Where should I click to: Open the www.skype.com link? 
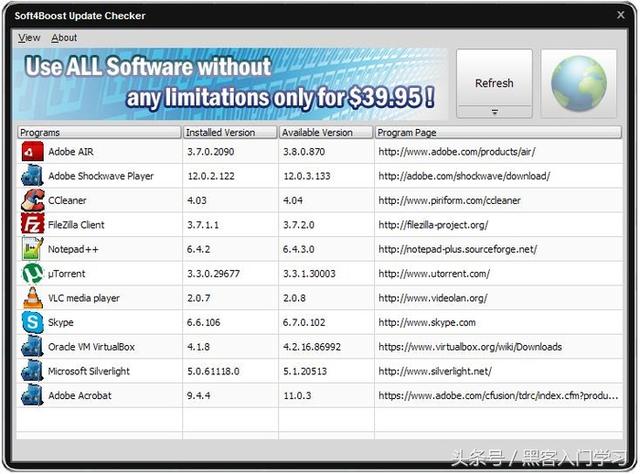point(427,323)
